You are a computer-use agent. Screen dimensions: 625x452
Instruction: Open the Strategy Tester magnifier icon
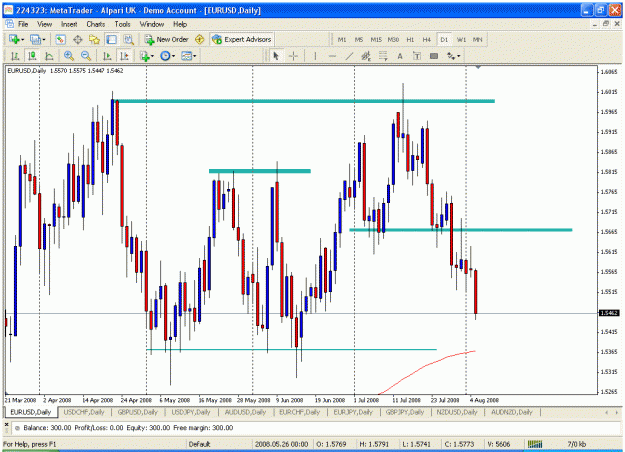tap(128, 39)
